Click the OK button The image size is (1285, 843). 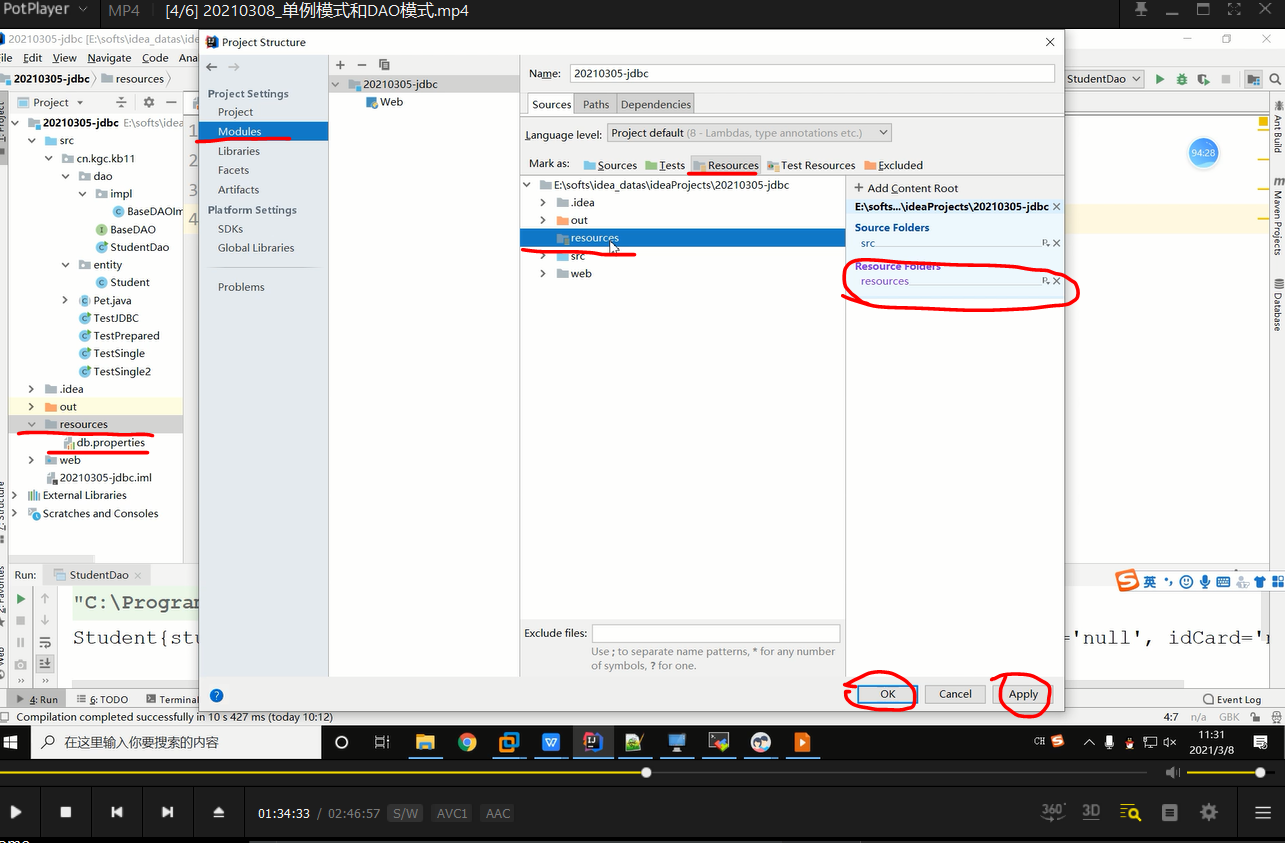point(887,694)
